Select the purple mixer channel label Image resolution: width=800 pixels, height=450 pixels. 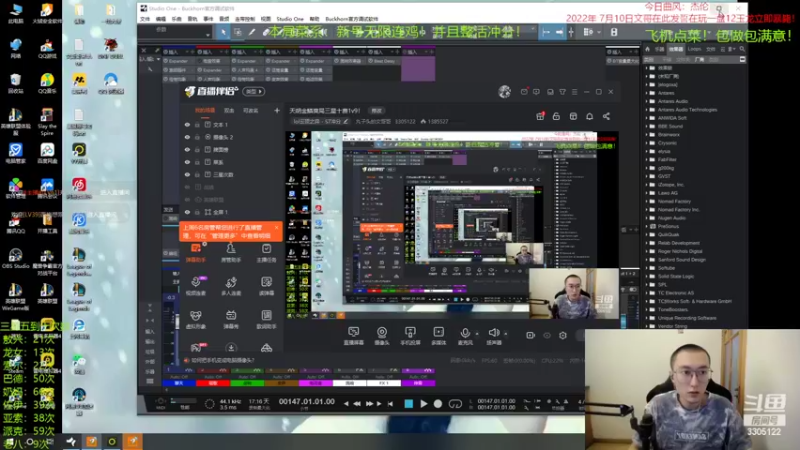(418, 383)
